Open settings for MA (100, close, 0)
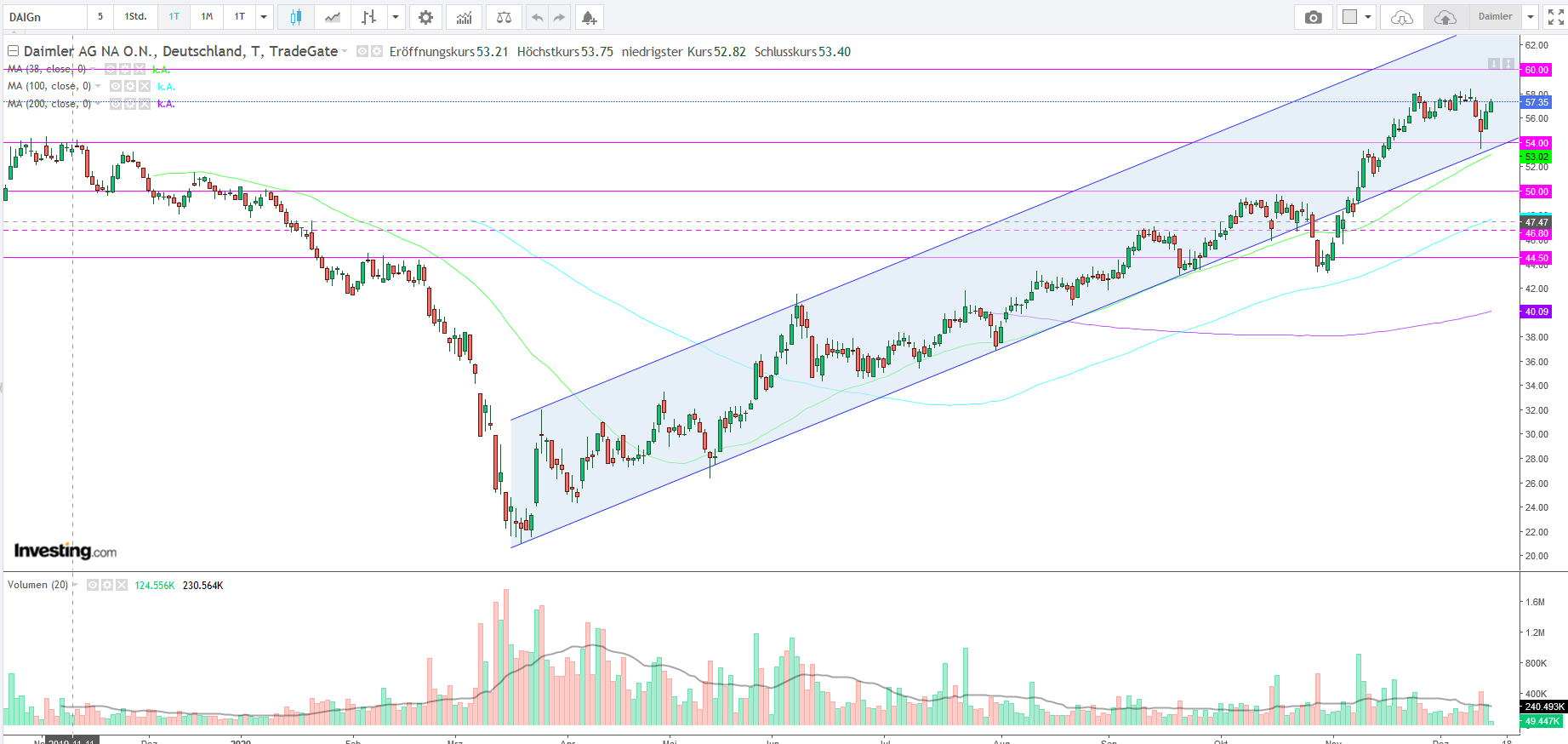The width and height of the screenshot is (1568, 744). (x=130, y=86)
